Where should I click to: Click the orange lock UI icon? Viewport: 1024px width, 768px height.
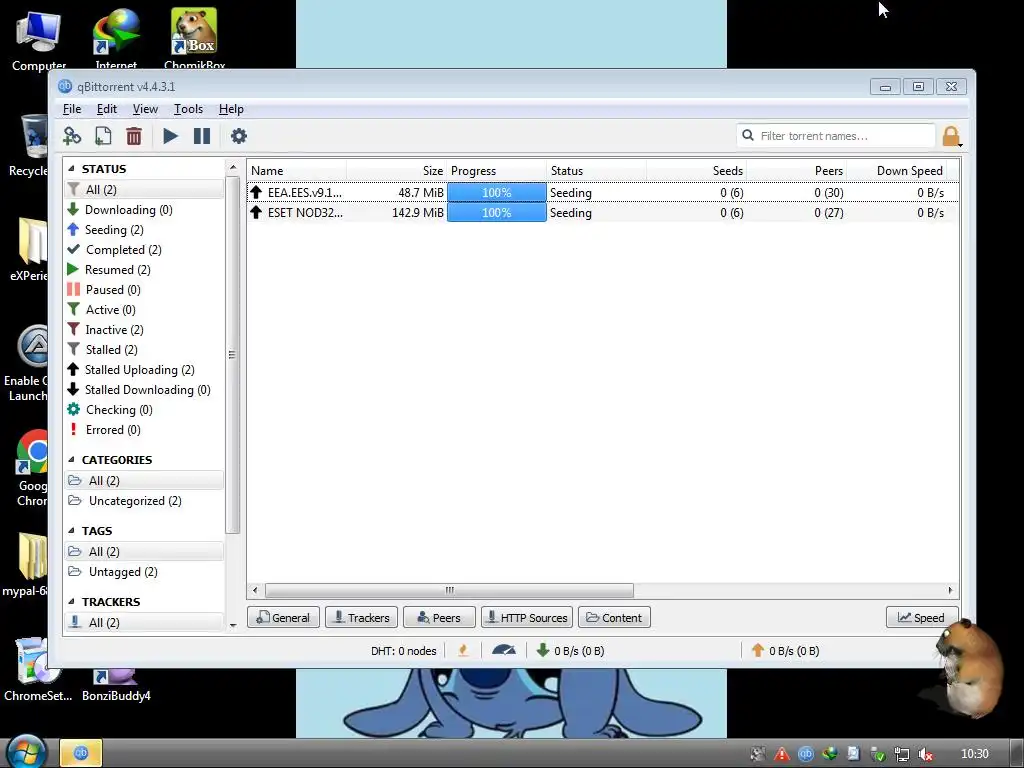point(952,136)
